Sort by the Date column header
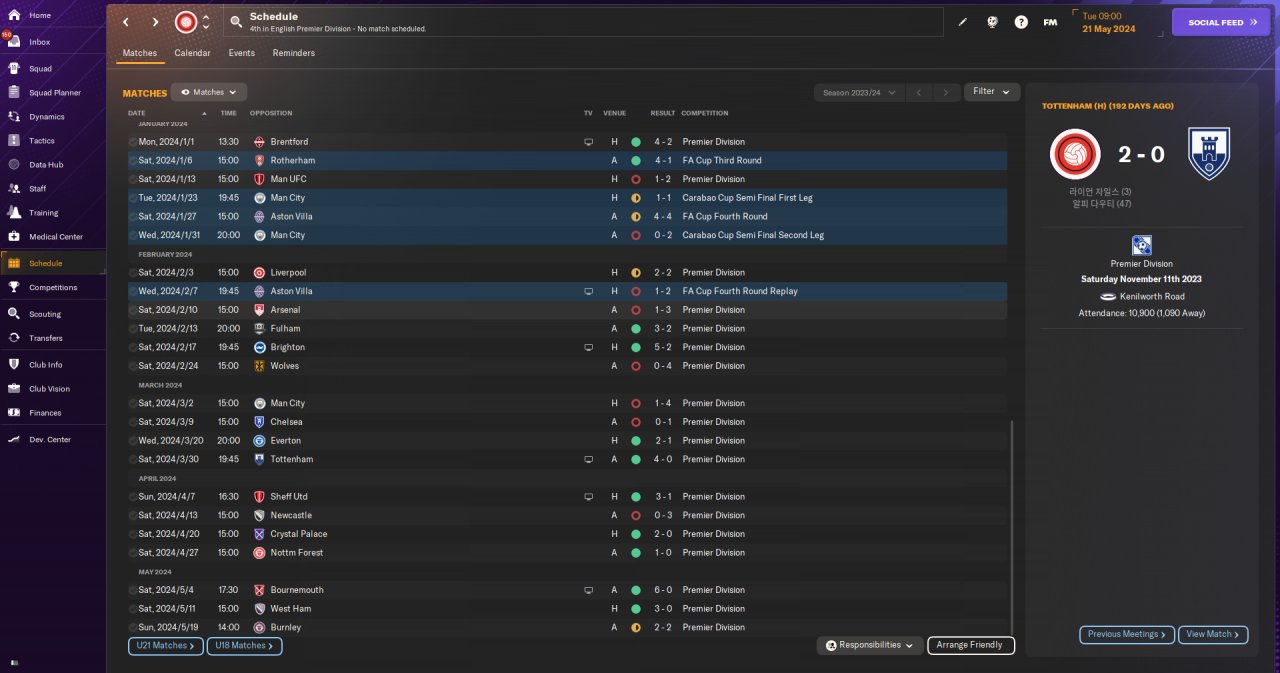The image size is (1280, 673). 137,113
